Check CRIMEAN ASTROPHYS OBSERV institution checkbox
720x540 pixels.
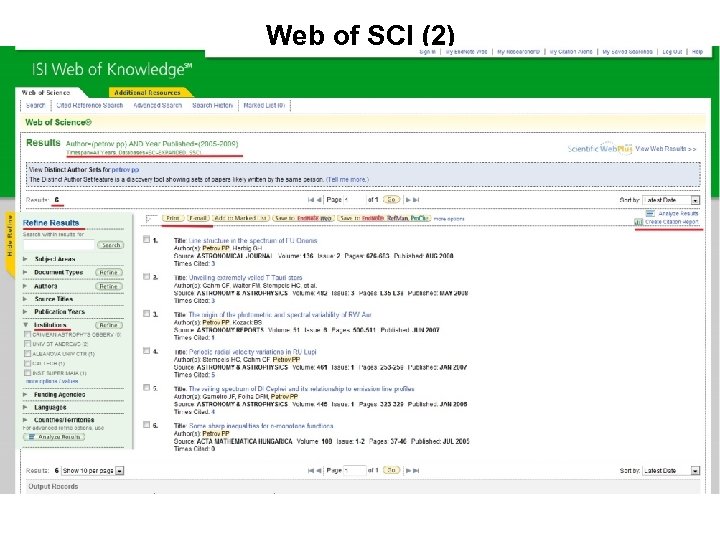click(x=28, y=334)
